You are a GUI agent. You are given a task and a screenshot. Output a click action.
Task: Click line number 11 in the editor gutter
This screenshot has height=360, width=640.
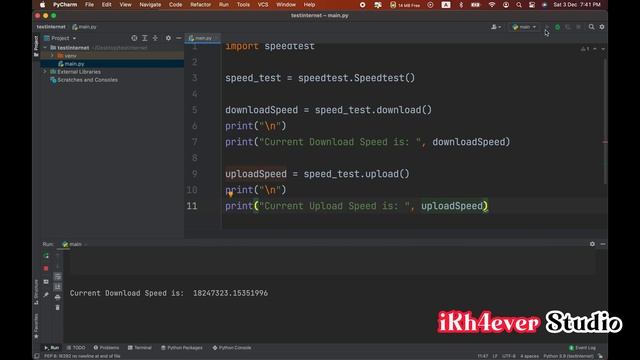192,206
